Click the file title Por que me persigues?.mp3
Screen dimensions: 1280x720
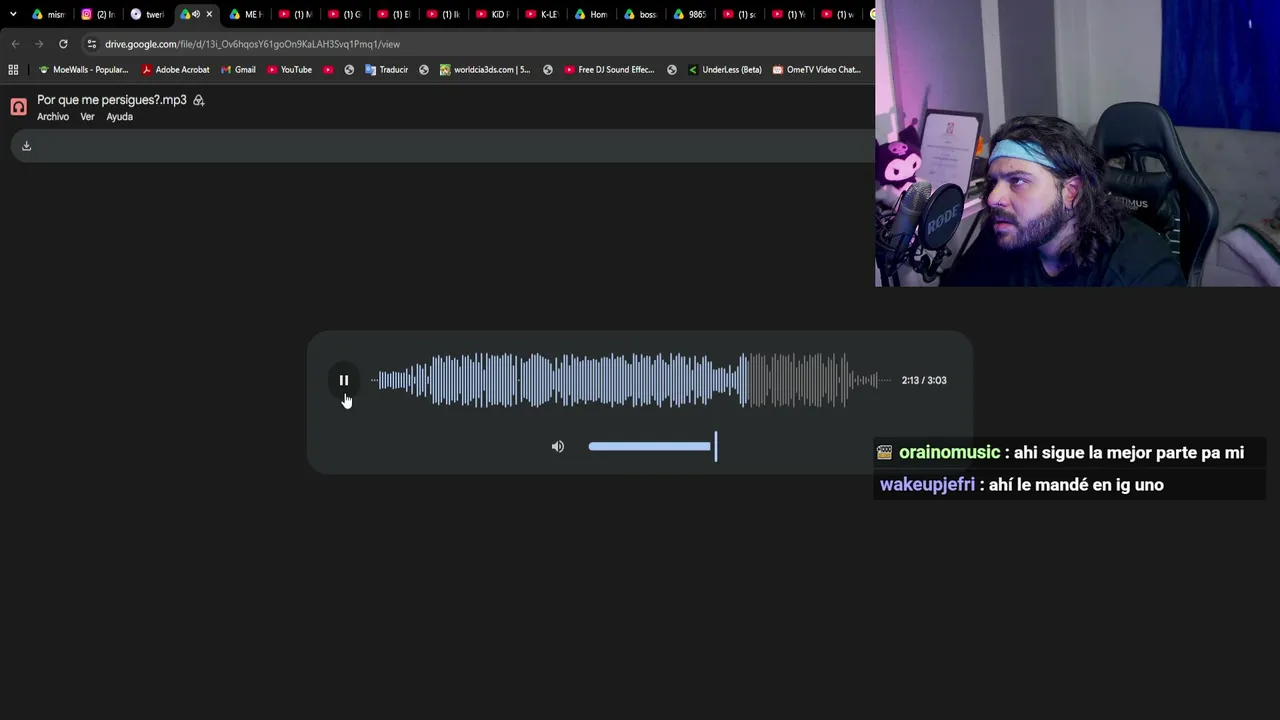point(112,100)
